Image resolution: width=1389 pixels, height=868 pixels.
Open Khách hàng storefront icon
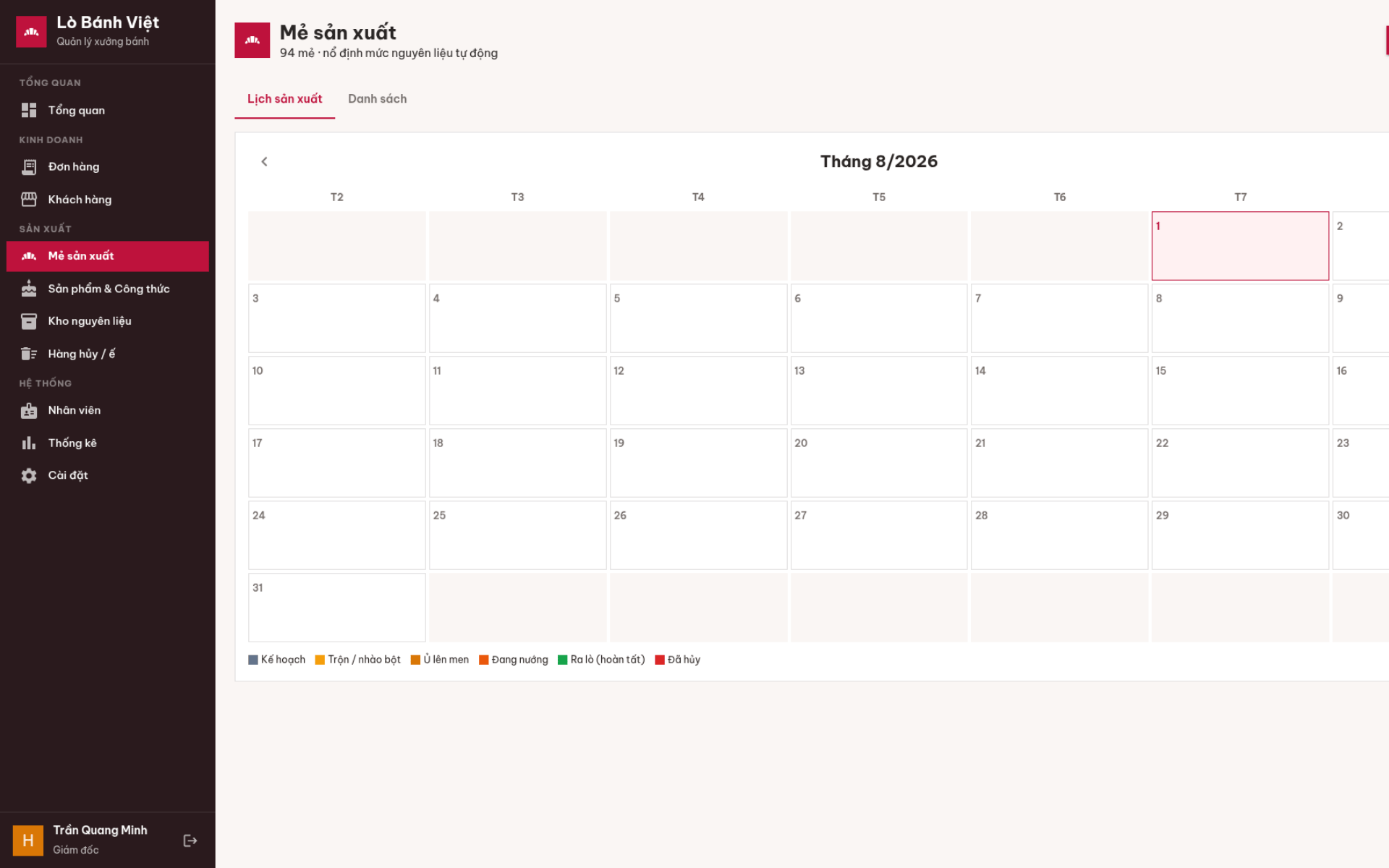pos(29,200)
